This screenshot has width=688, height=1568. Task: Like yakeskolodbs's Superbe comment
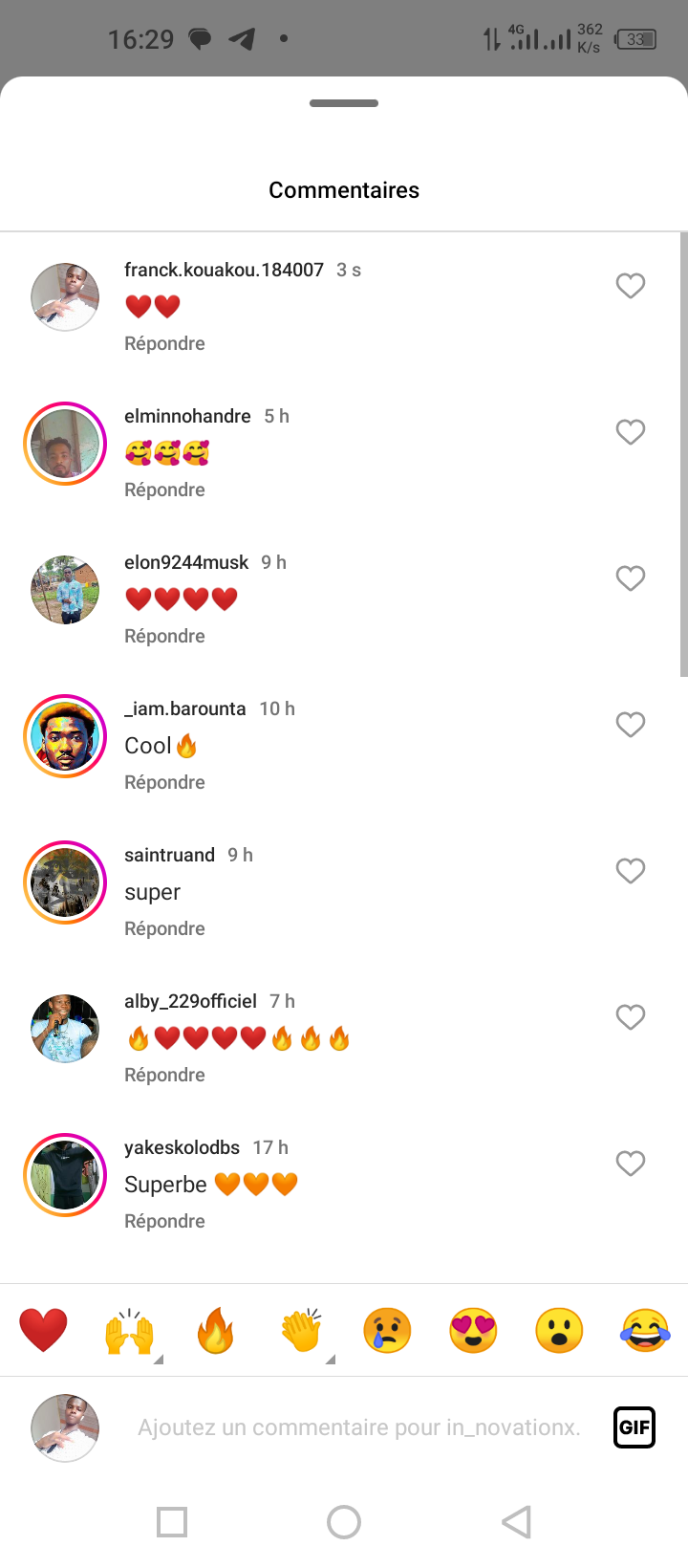click(x=630, y=1164)
